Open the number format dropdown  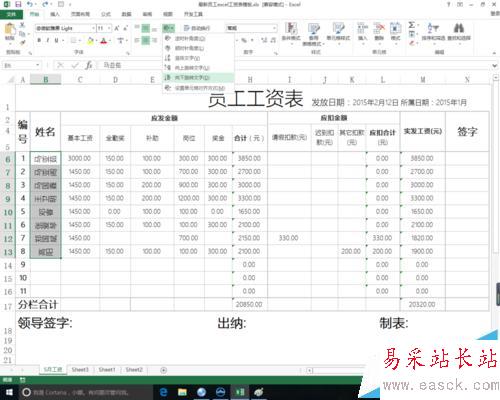coord(275,29)
